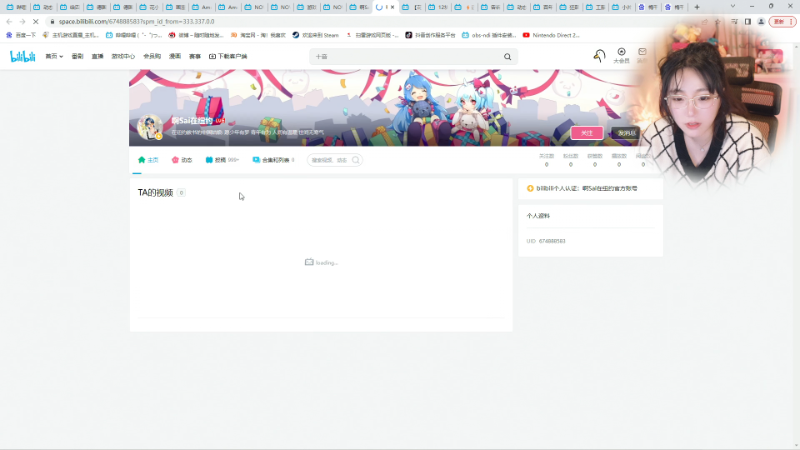Screen dimensions: 800x450
Task: Open the 大会员 icon in header
Action: click(621, 56)
